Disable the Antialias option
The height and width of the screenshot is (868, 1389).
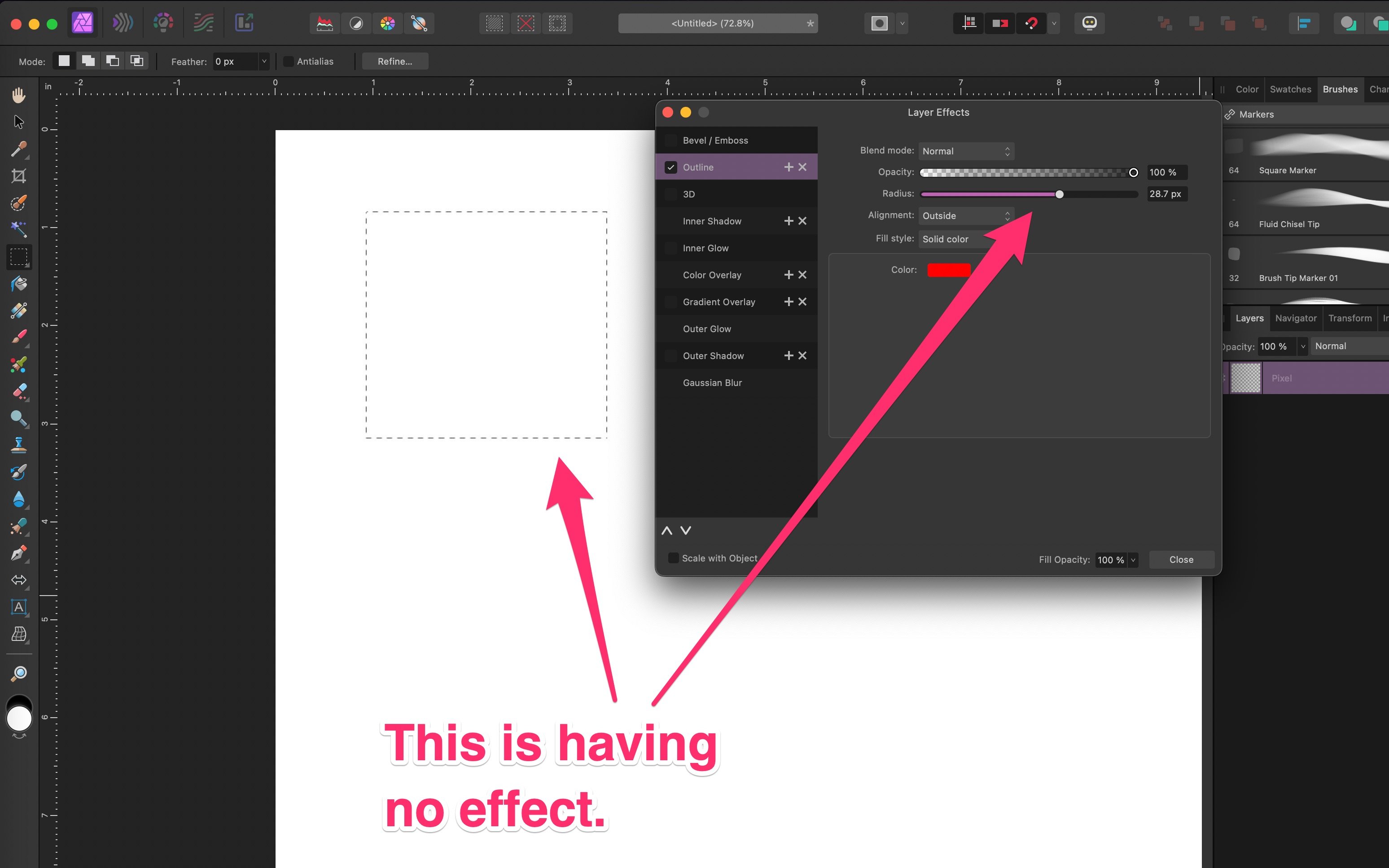(289, 61)
